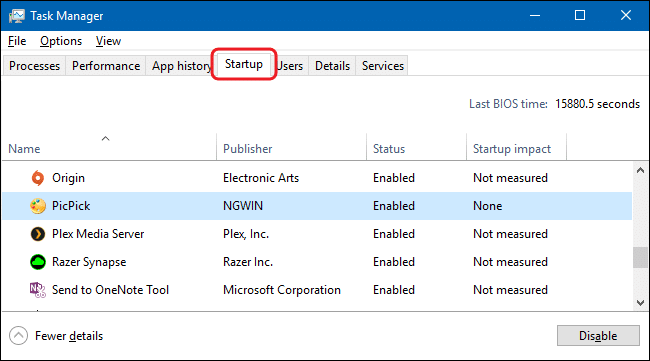Select the green Razer Synapse icon
Viewport: 650px width, 361px height.
tap(38, 262)
